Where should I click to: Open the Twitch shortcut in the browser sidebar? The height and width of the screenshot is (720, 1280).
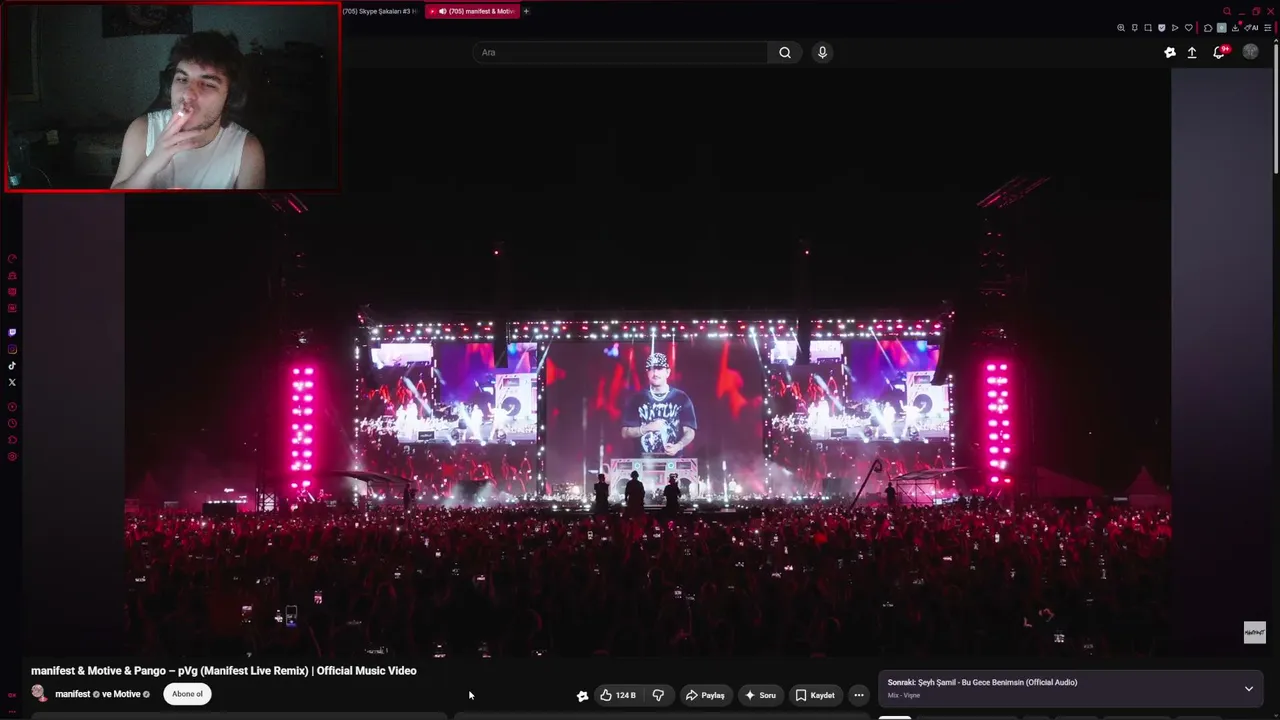click(x=12, y=332)
